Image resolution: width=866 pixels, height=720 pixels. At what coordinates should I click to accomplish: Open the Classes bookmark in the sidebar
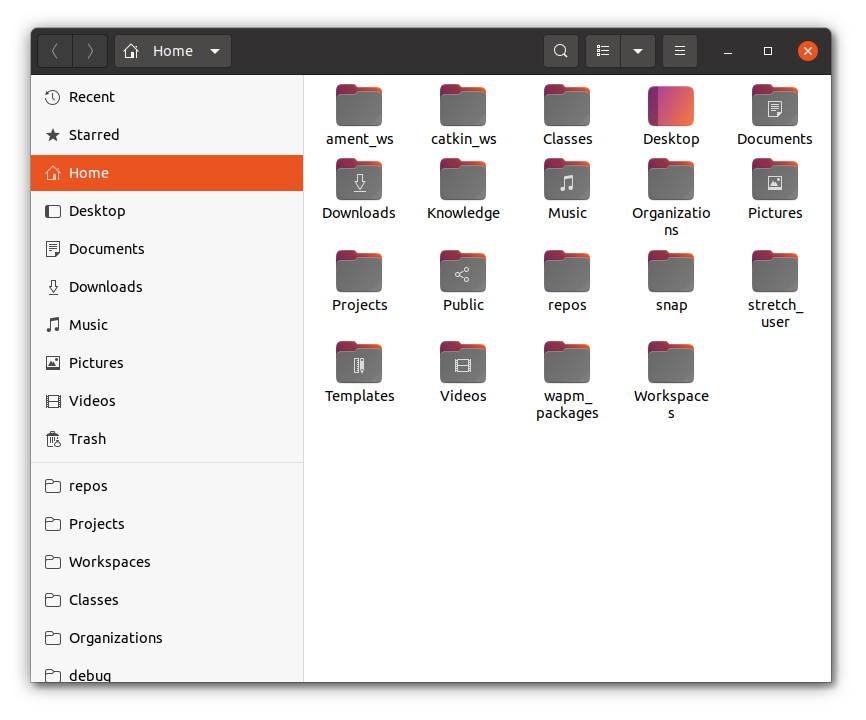tap(167, 600)
